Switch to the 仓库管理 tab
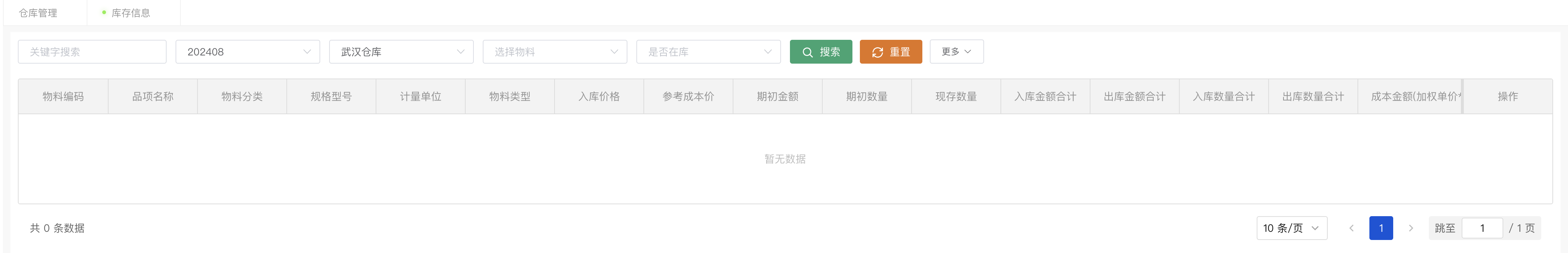The width and height of the screenshot is (1568, 253). click(38, 13)
